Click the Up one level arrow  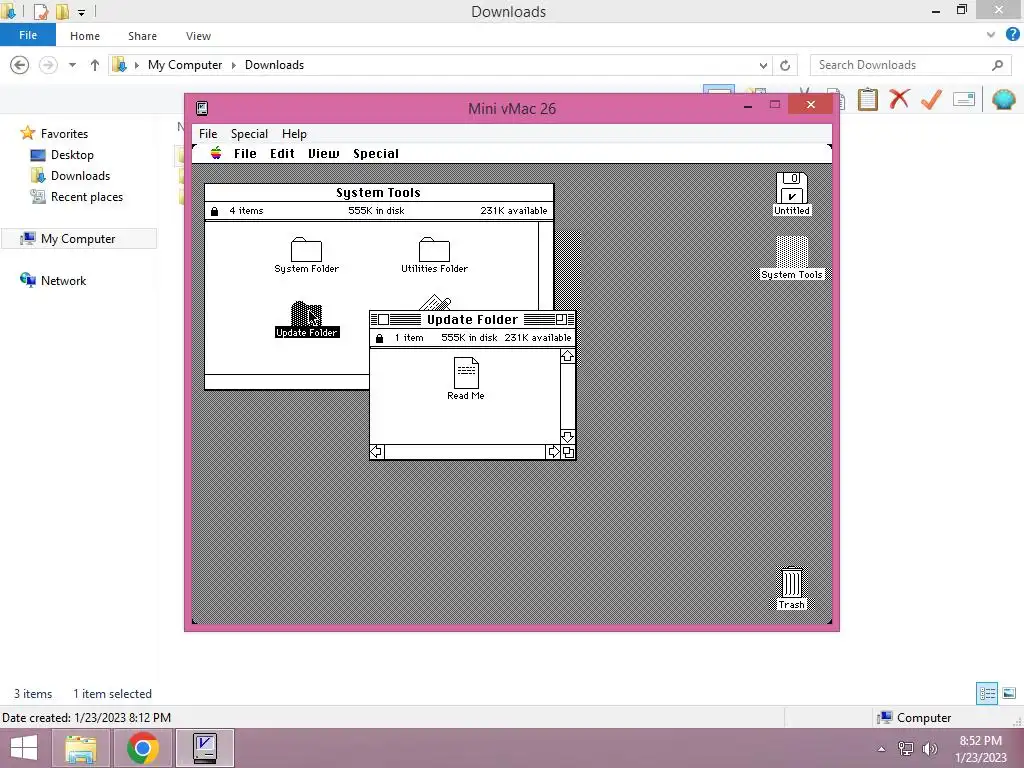click(95, 65)
